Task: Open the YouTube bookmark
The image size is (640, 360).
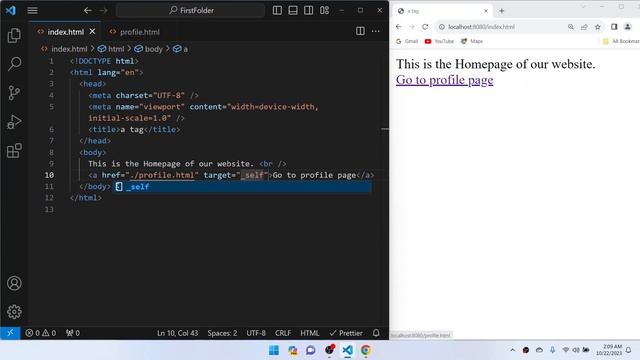Action: [439, 41]
